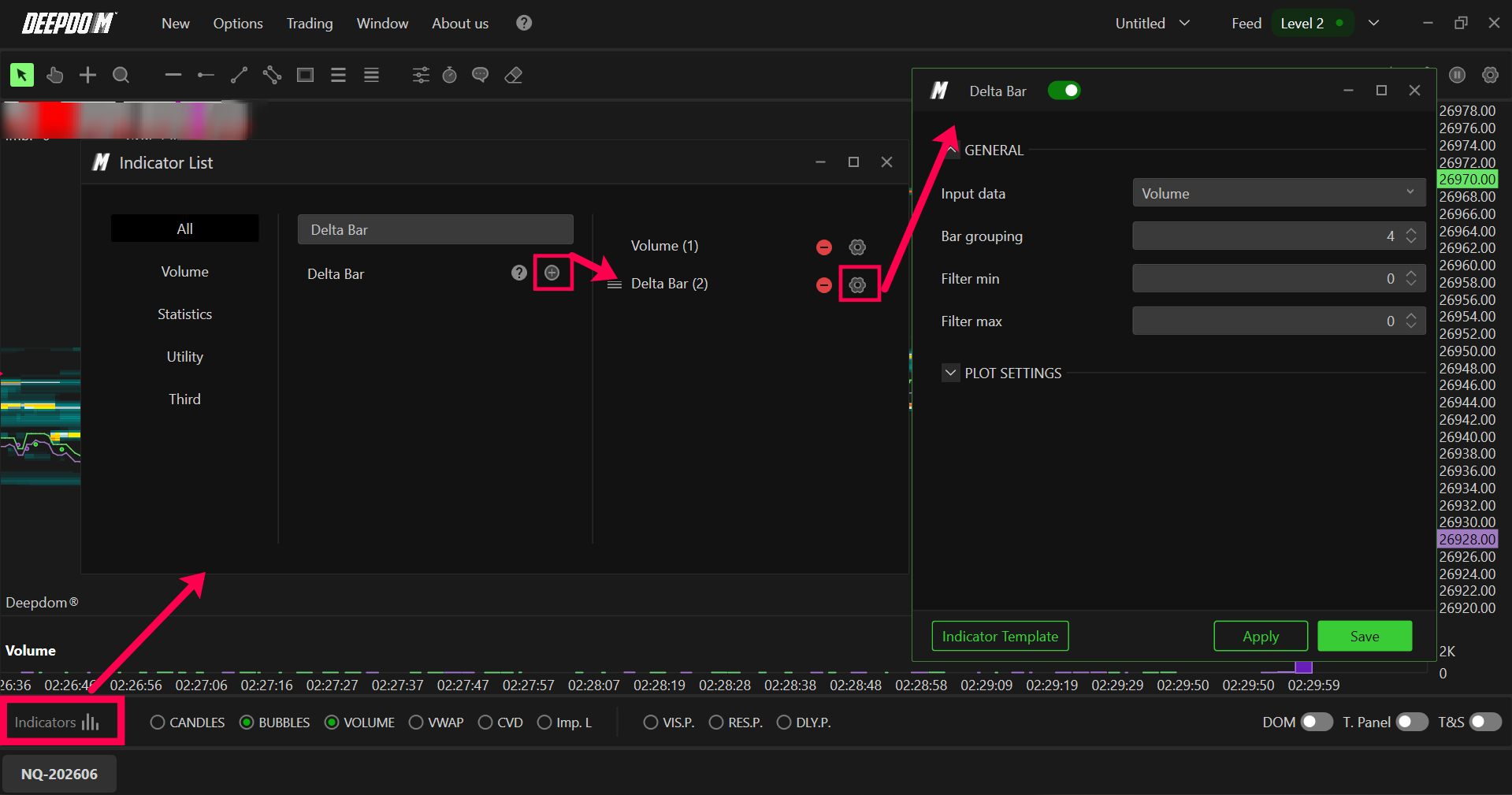The image size is (1512, 795).
Task: Open the main help question mark icon
Action: tap(524, 23)
